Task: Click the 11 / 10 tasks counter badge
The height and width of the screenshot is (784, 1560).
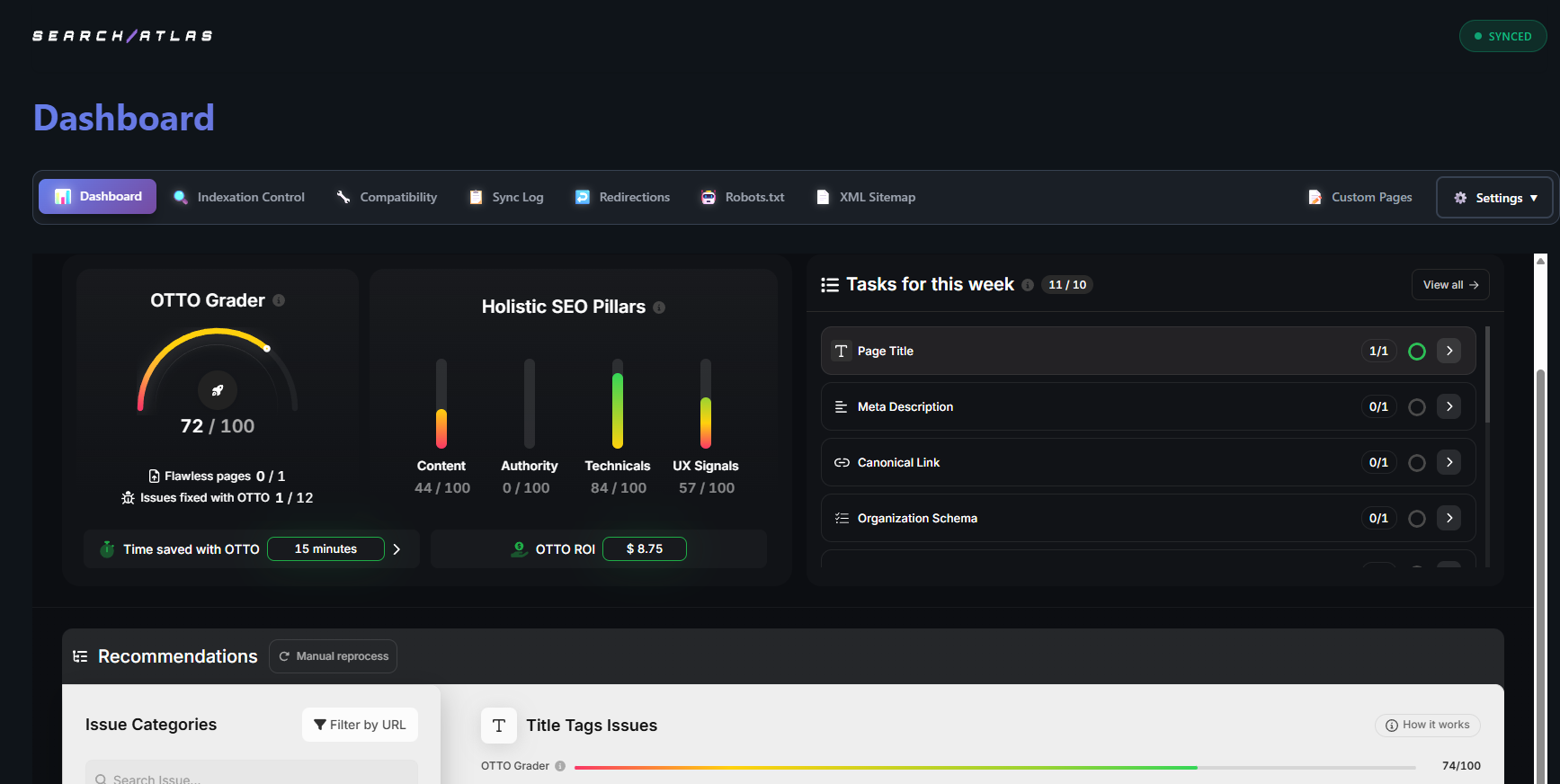Action: tap(1067, 285)
